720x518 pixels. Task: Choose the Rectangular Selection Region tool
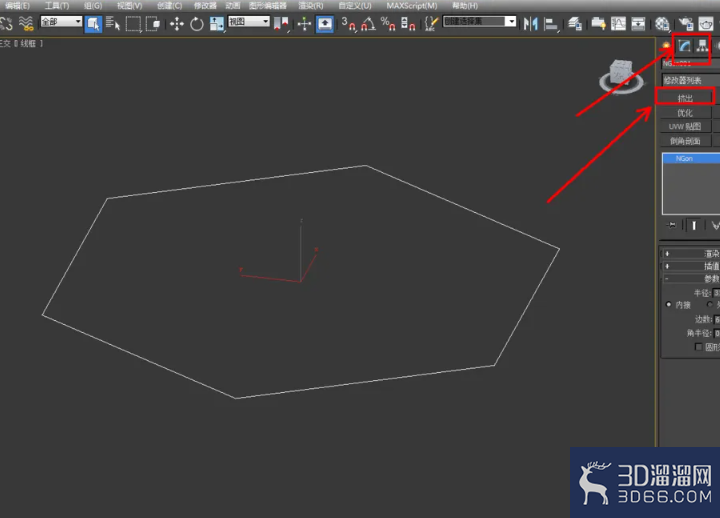(x=133, y=24)
